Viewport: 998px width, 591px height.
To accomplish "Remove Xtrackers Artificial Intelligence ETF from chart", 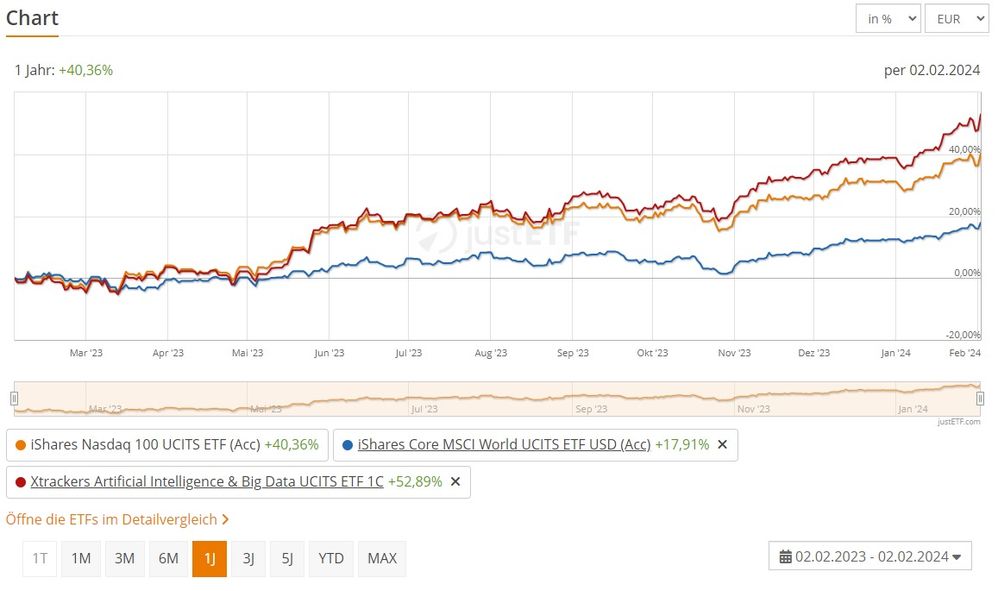I will point(455,482).
